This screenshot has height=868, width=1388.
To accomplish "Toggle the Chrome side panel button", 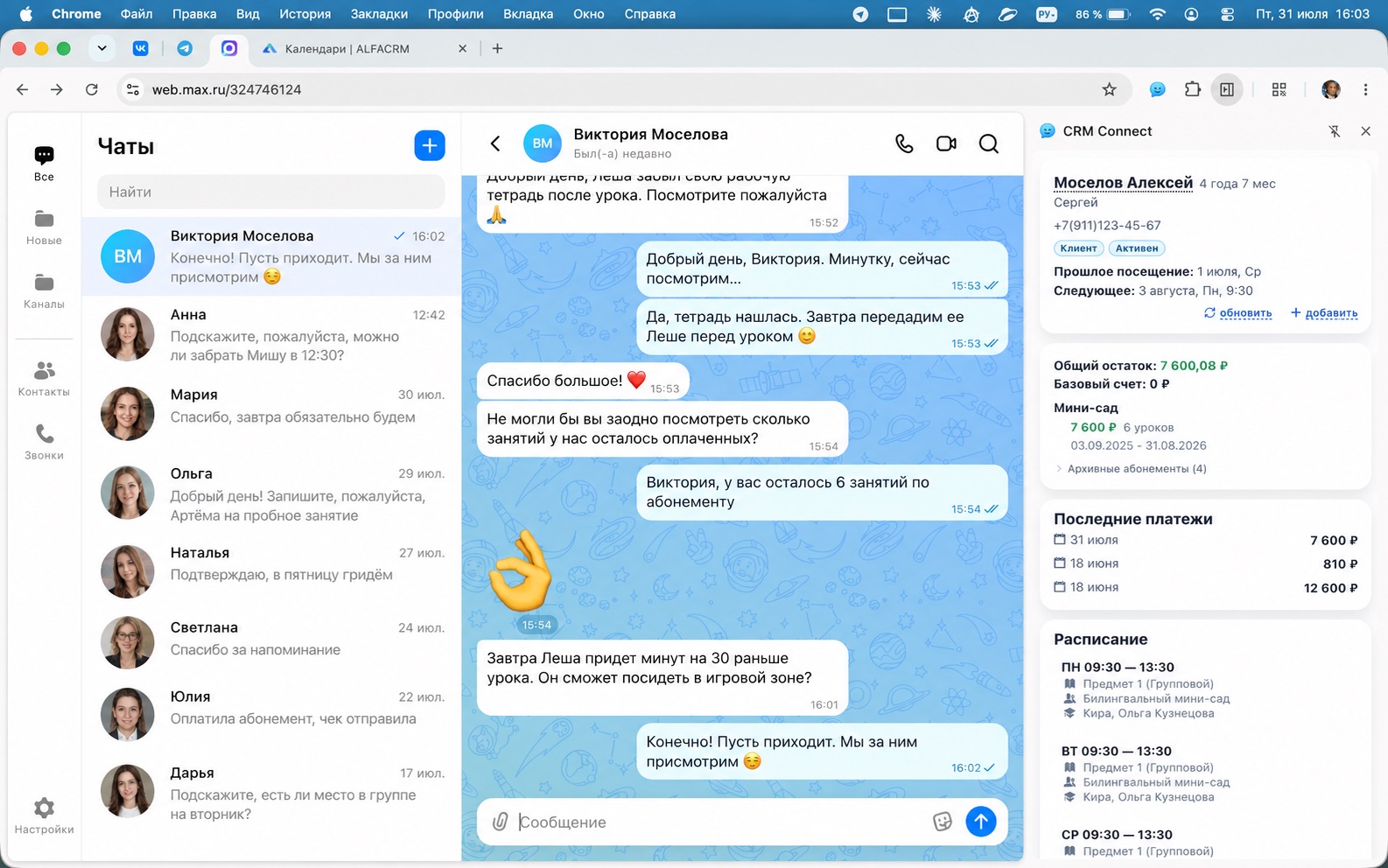I will (x=1227, y=89).
